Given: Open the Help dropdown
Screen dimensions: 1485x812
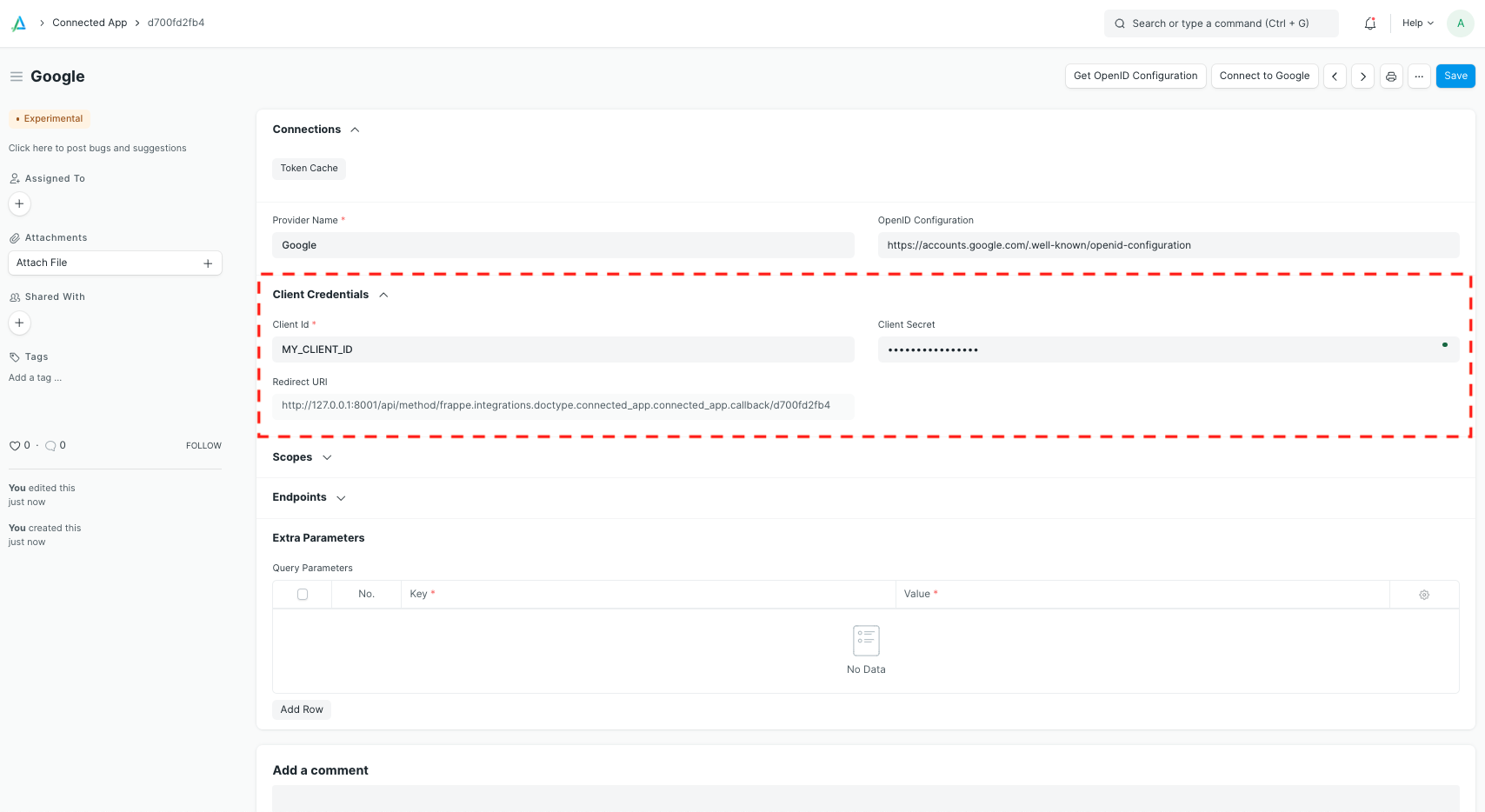Looking at the screenshot, I should (x=1418, y=23).
